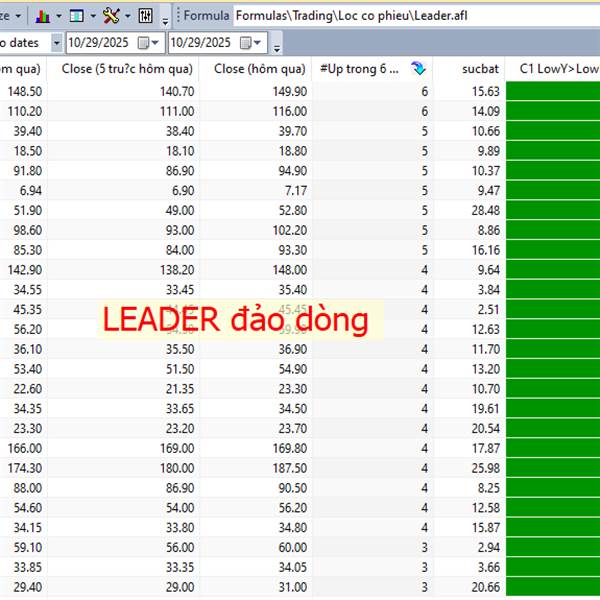The width and height of the screenshot is (600, 600).
Task: Sort by '#Up trong 6 ...' column header
Action: tap(372, 69)
